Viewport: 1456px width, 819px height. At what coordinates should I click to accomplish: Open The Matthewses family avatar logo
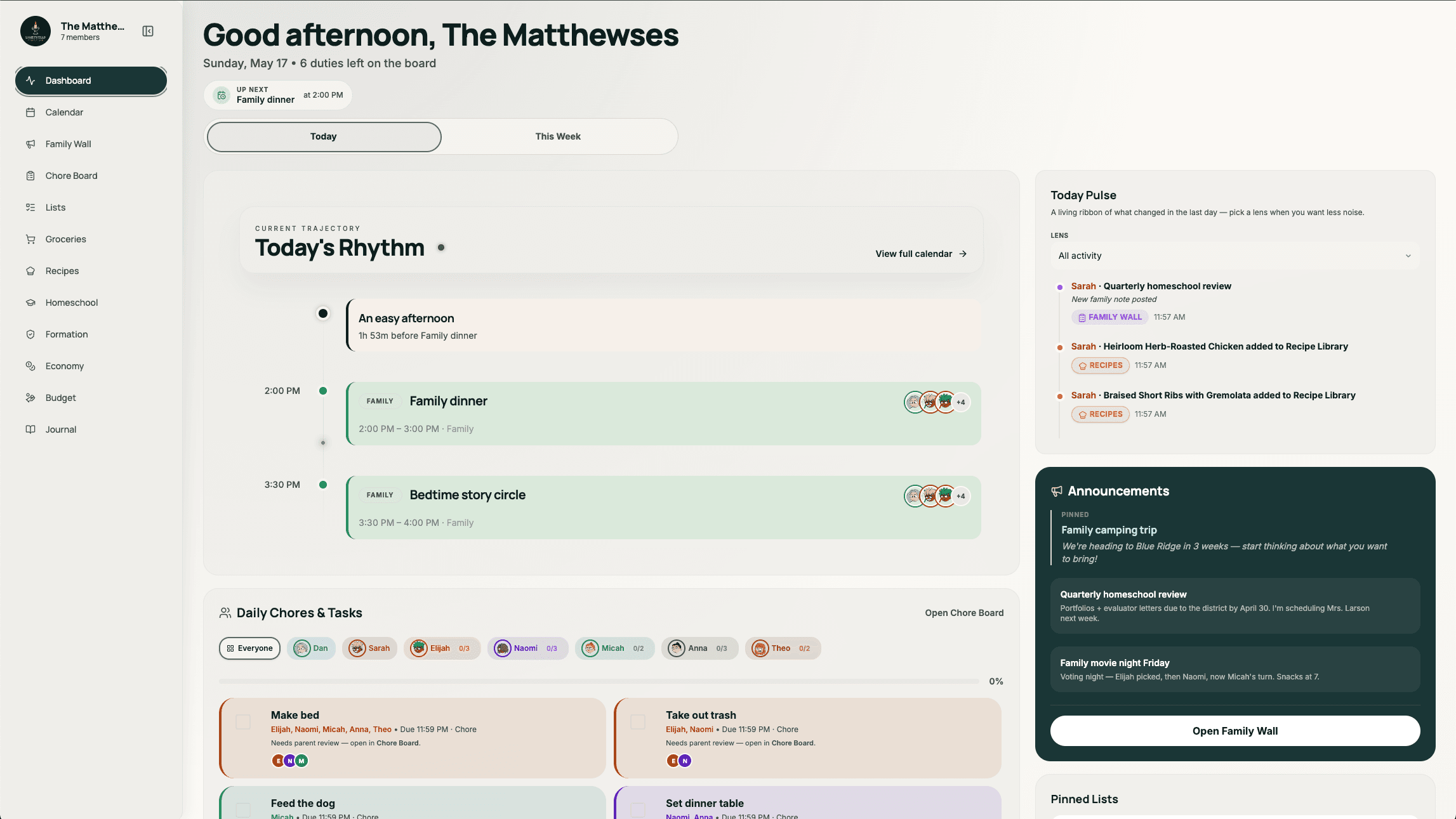coord(36,31)
